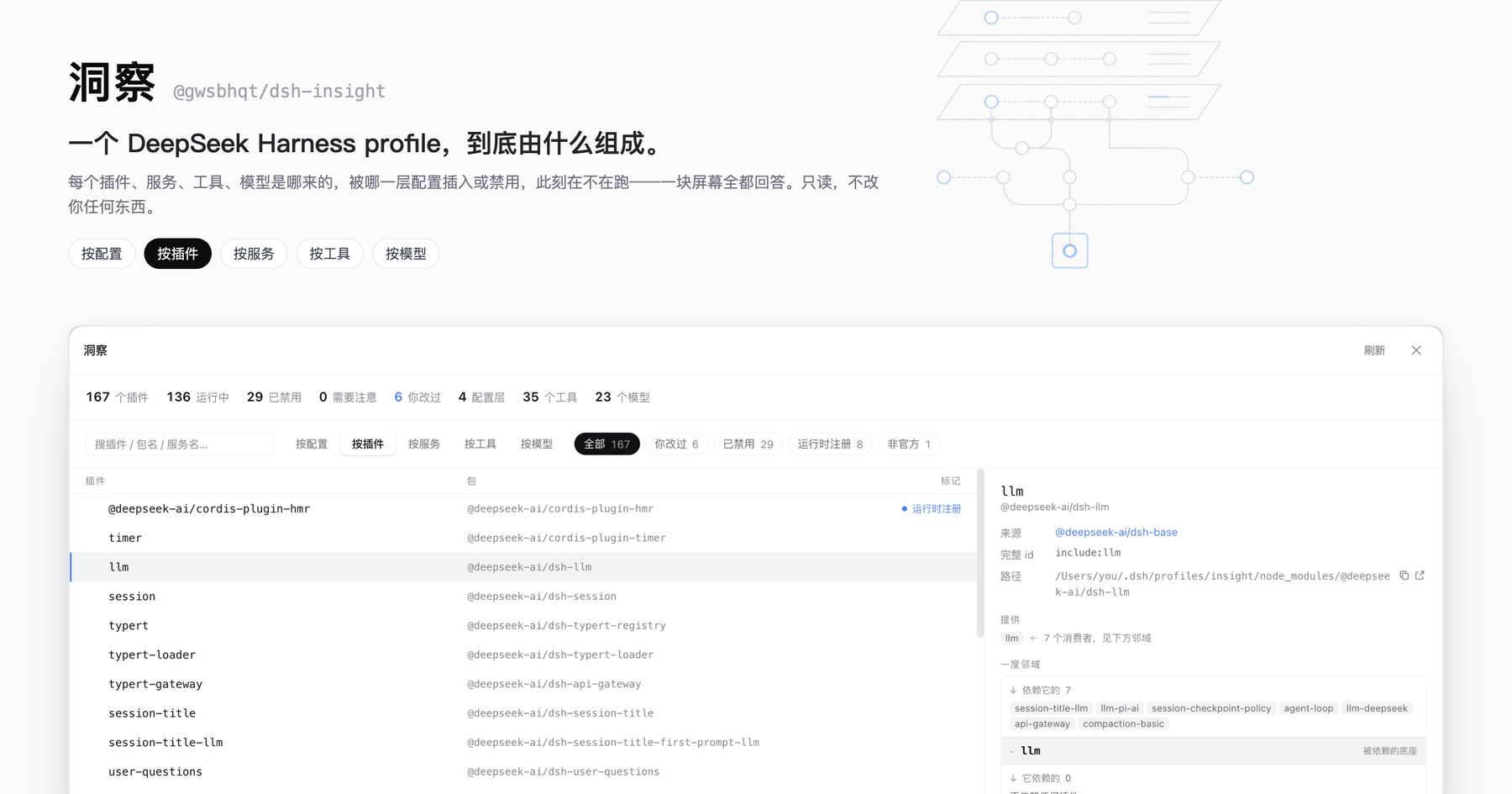Click the 4 配置层 stat
This screenshot has width=1512, height=794.
coord(481,397)
